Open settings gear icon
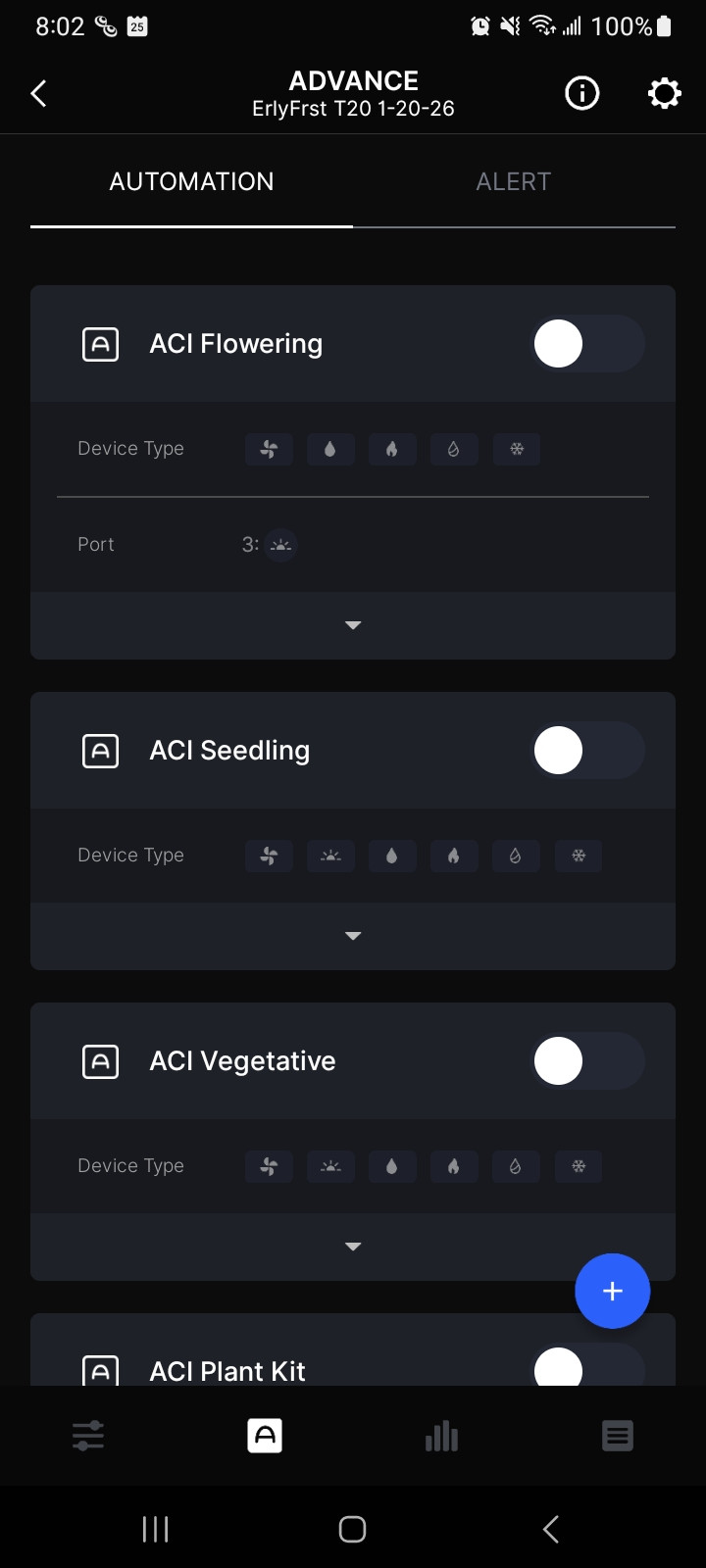 click(x=664, y=94)
